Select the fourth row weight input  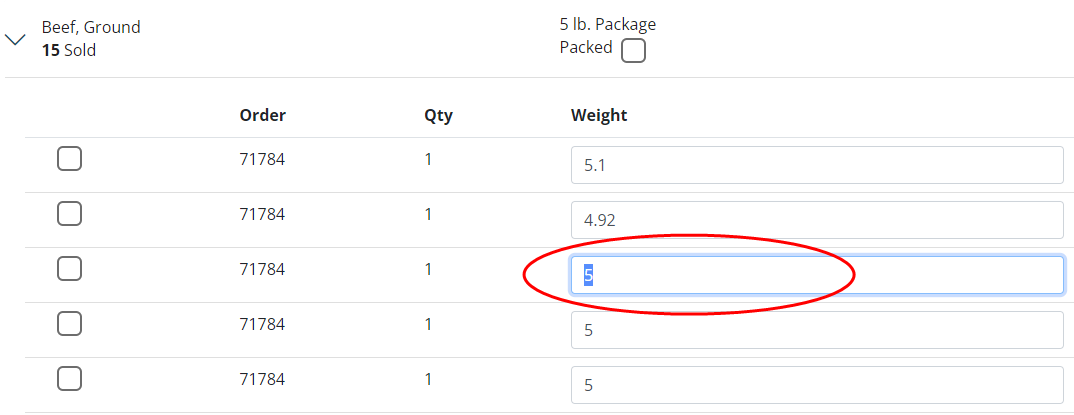click(x=816, y=330)
